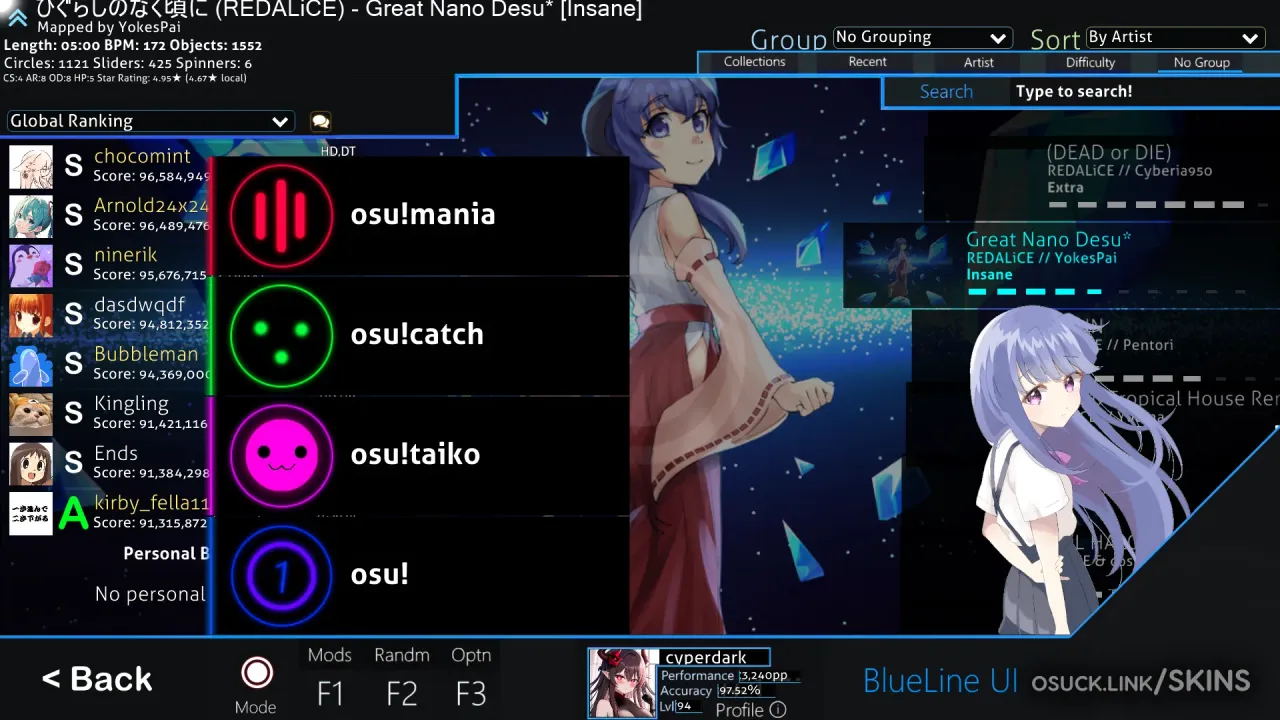
Task: Open the Global Ranking dropdown
Action: coord(151,121)
